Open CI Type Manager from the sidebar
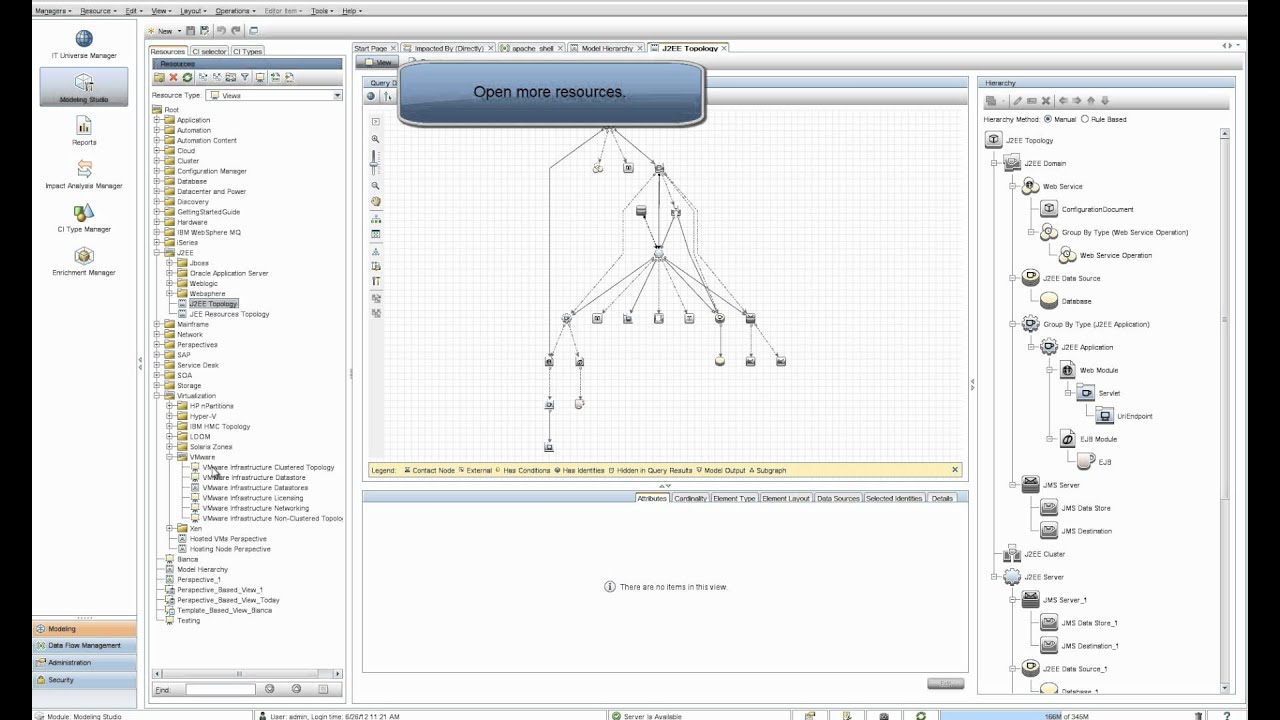The image size is (1280, 720). pyautogui.click(x=84, y=219)
